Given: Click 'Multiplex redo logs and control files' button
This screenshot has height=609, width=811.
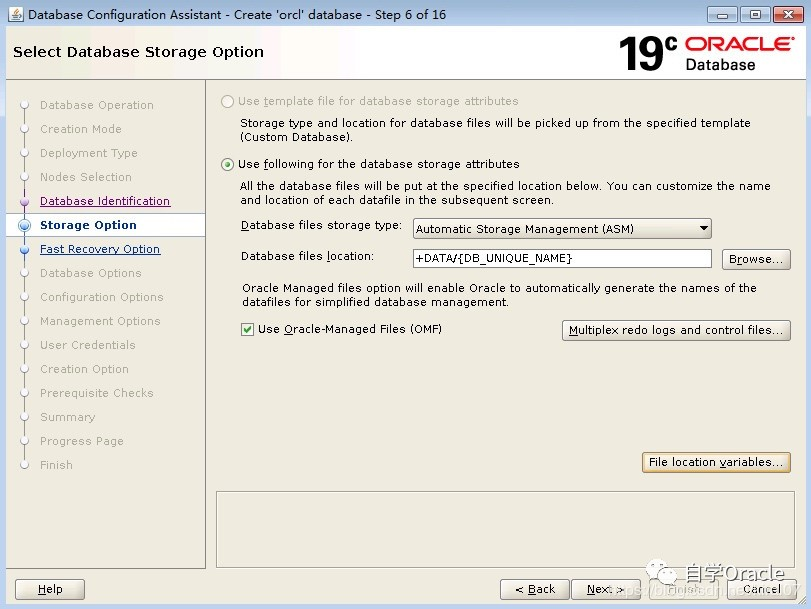Looking at the screenshot, I should pyautogui.click(x=676, y=328).
